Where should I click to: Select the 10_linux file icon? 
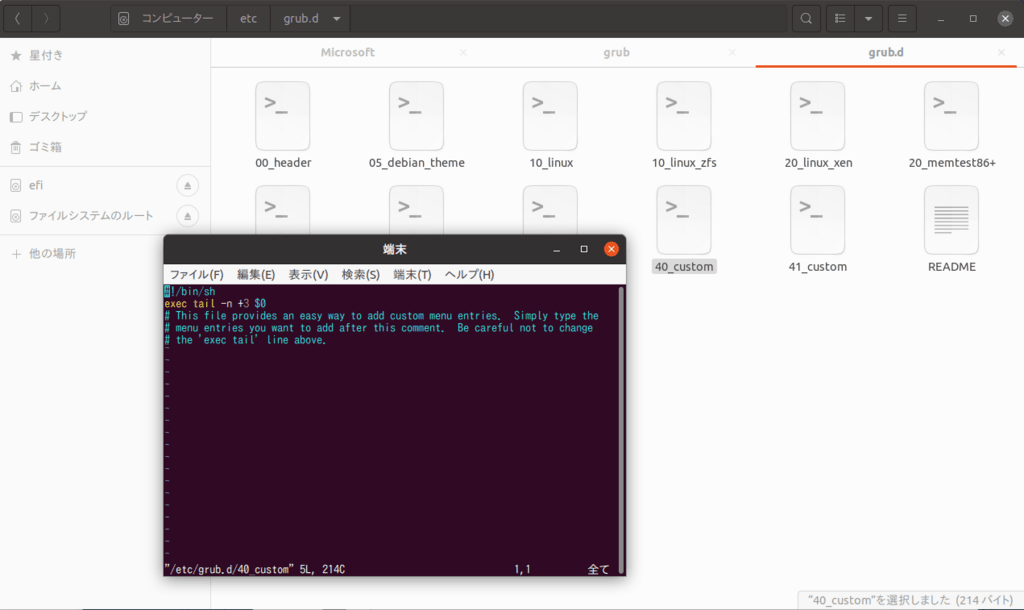point(551,116)
